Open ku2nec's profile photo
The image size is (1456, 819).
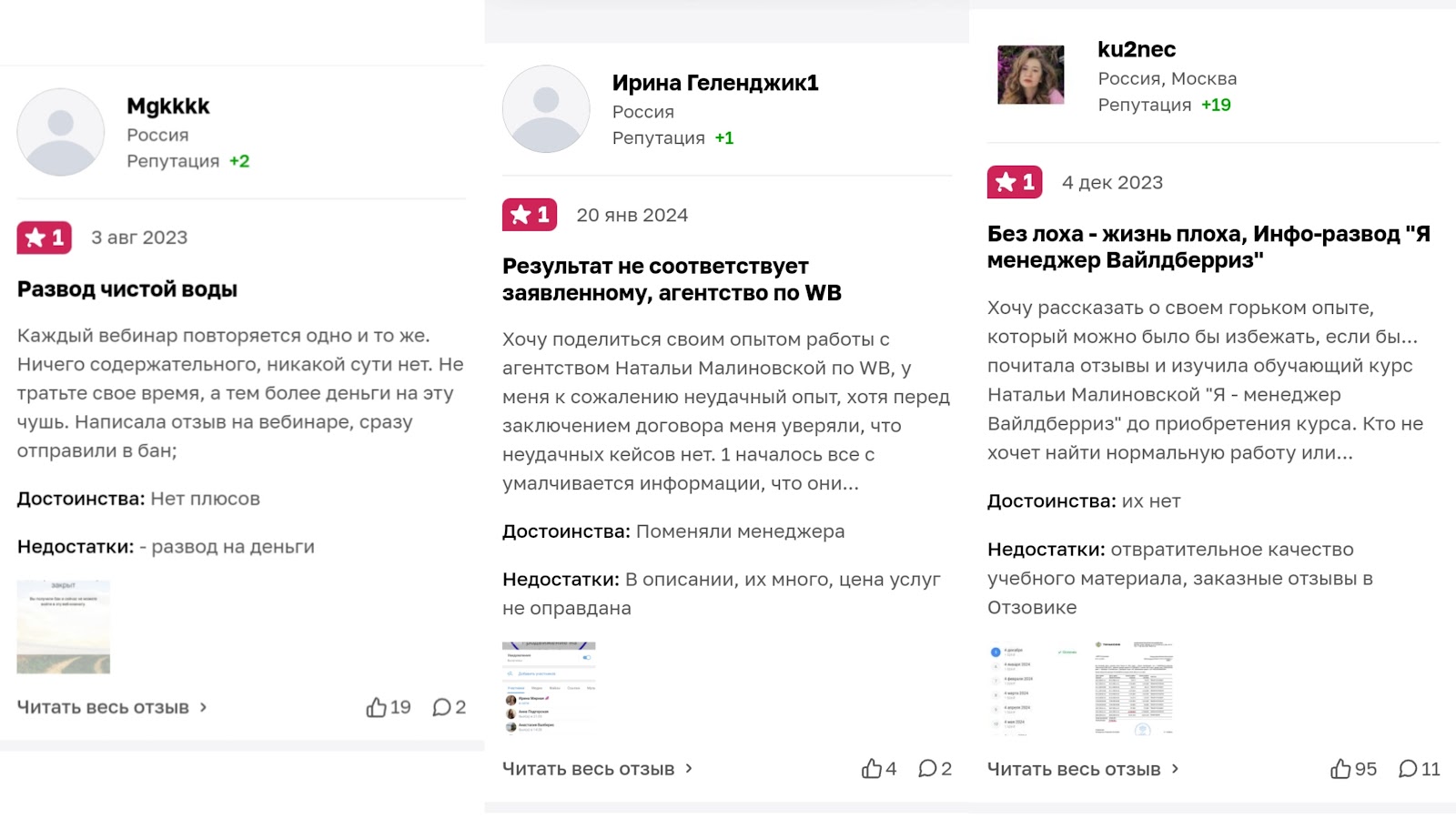(1031, 75)
